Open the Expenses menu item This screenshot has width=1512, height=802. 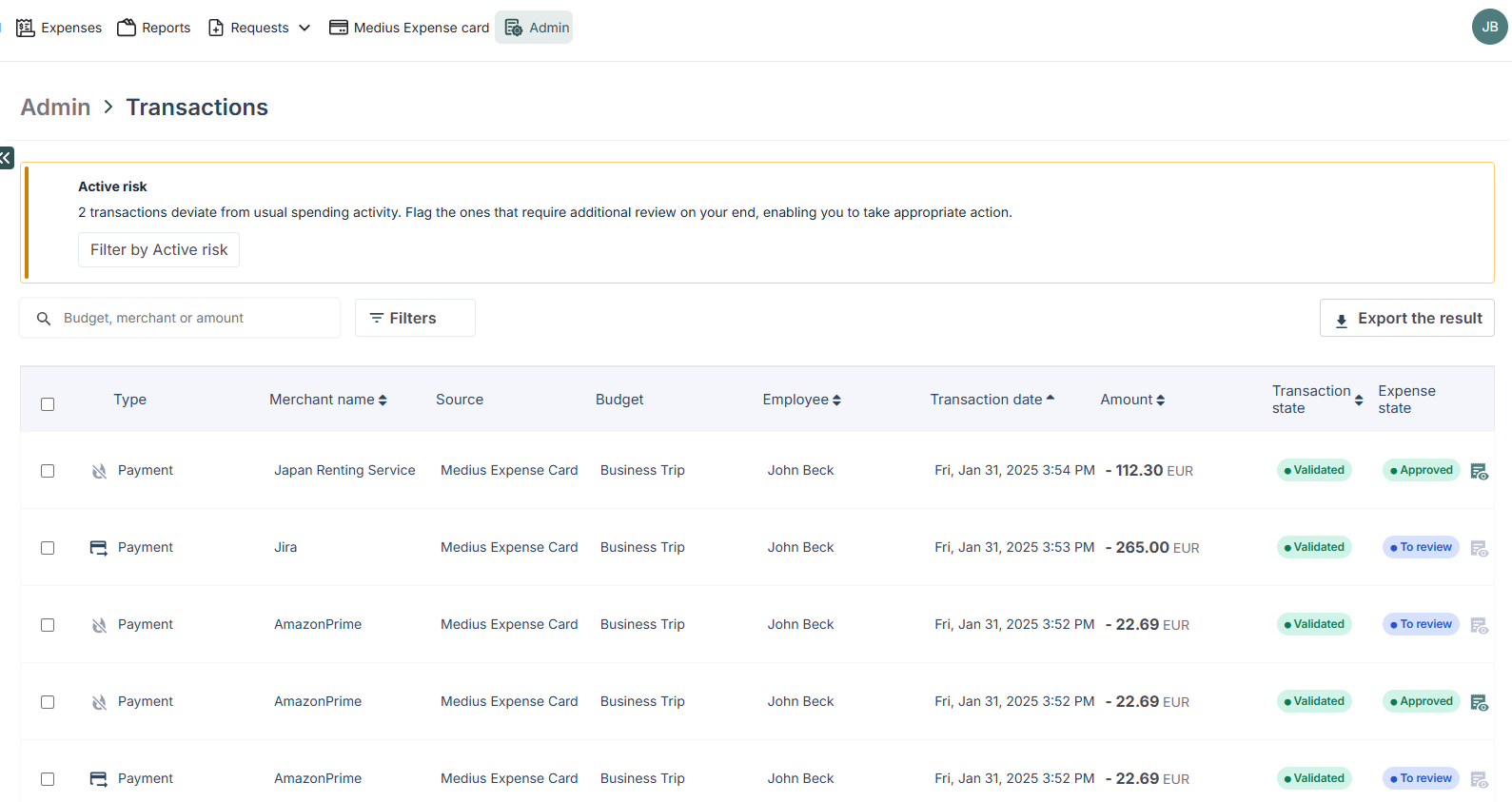59,28
